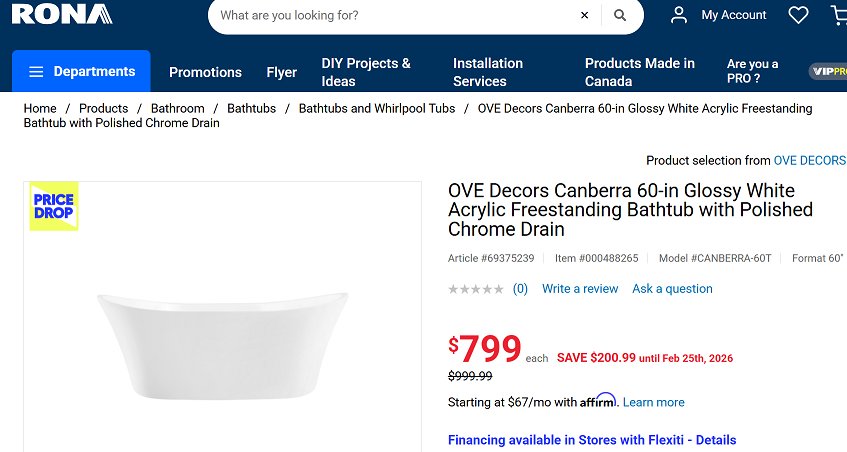Click the Price Drop badge
Image resolution: width=847 pixels, height=452 pixels.
[x=54, y=206]
